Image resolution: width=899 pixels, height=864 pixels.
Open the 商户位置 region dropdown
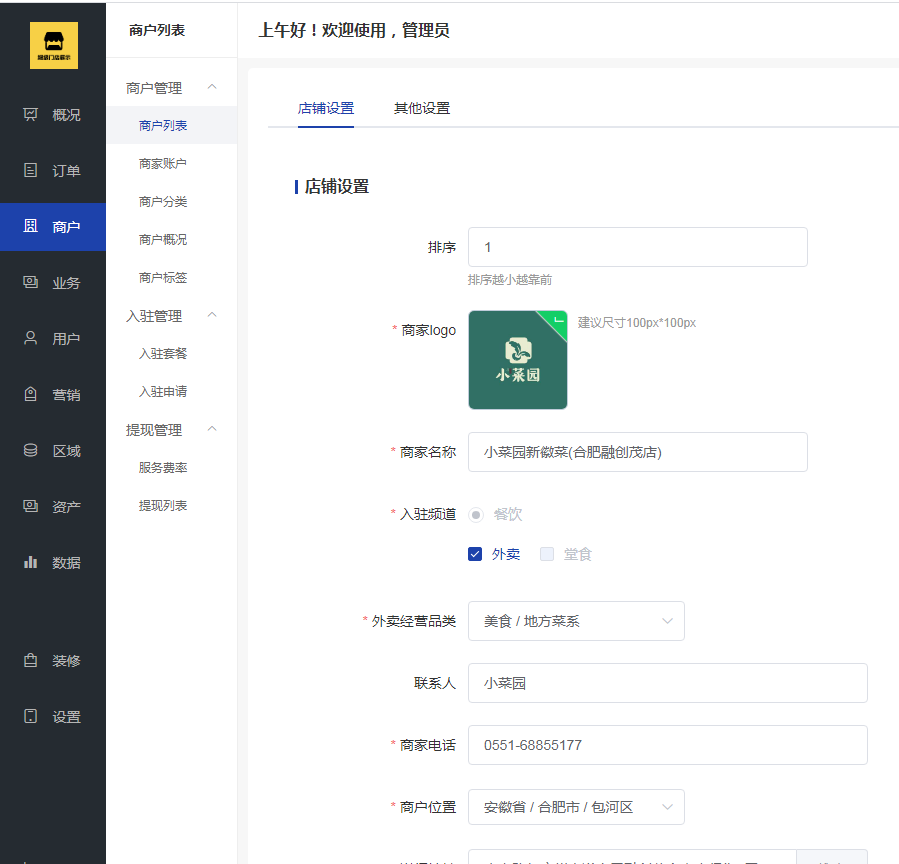pyautogui.click(x=576, y=807)
